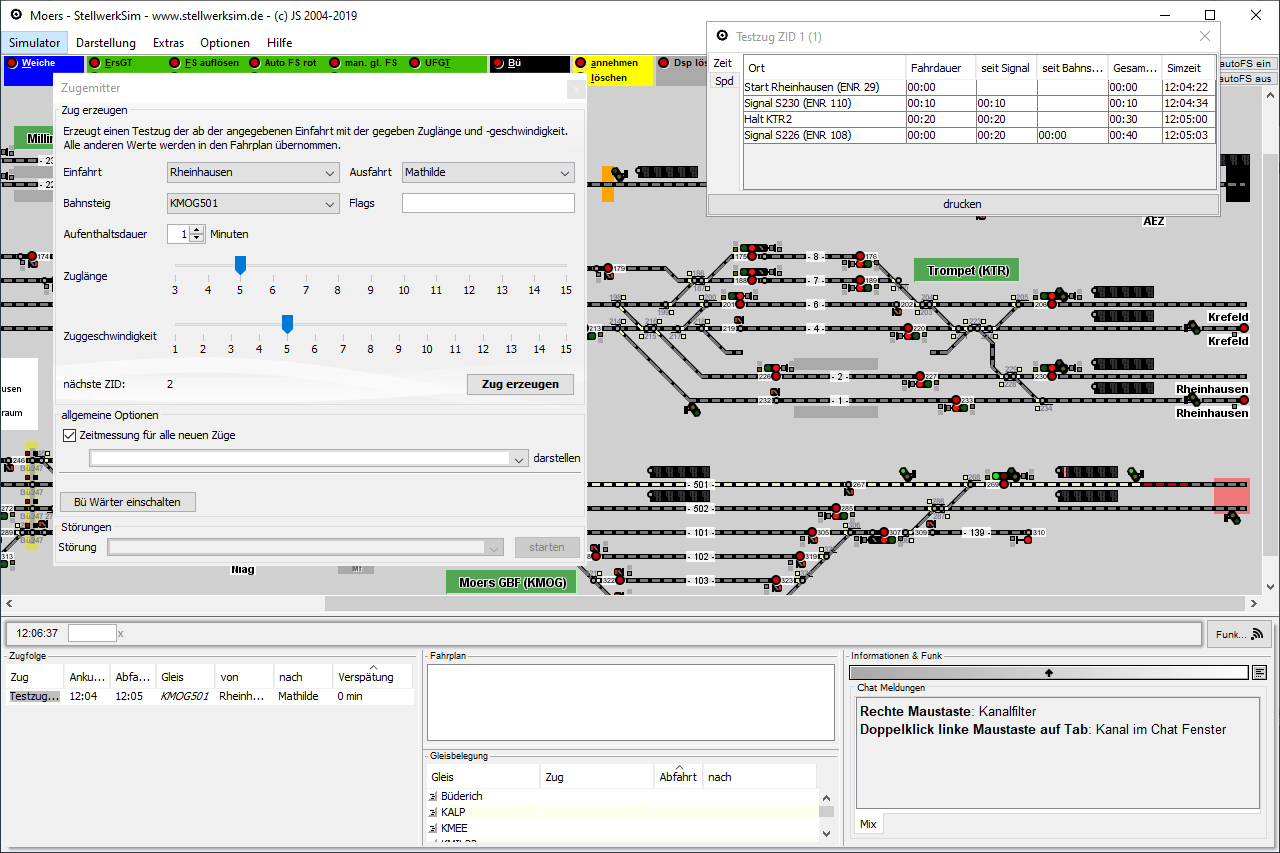Switch to the Spd tab
The width and height of the screenshot is (1280, 853).
click(723, 81)
